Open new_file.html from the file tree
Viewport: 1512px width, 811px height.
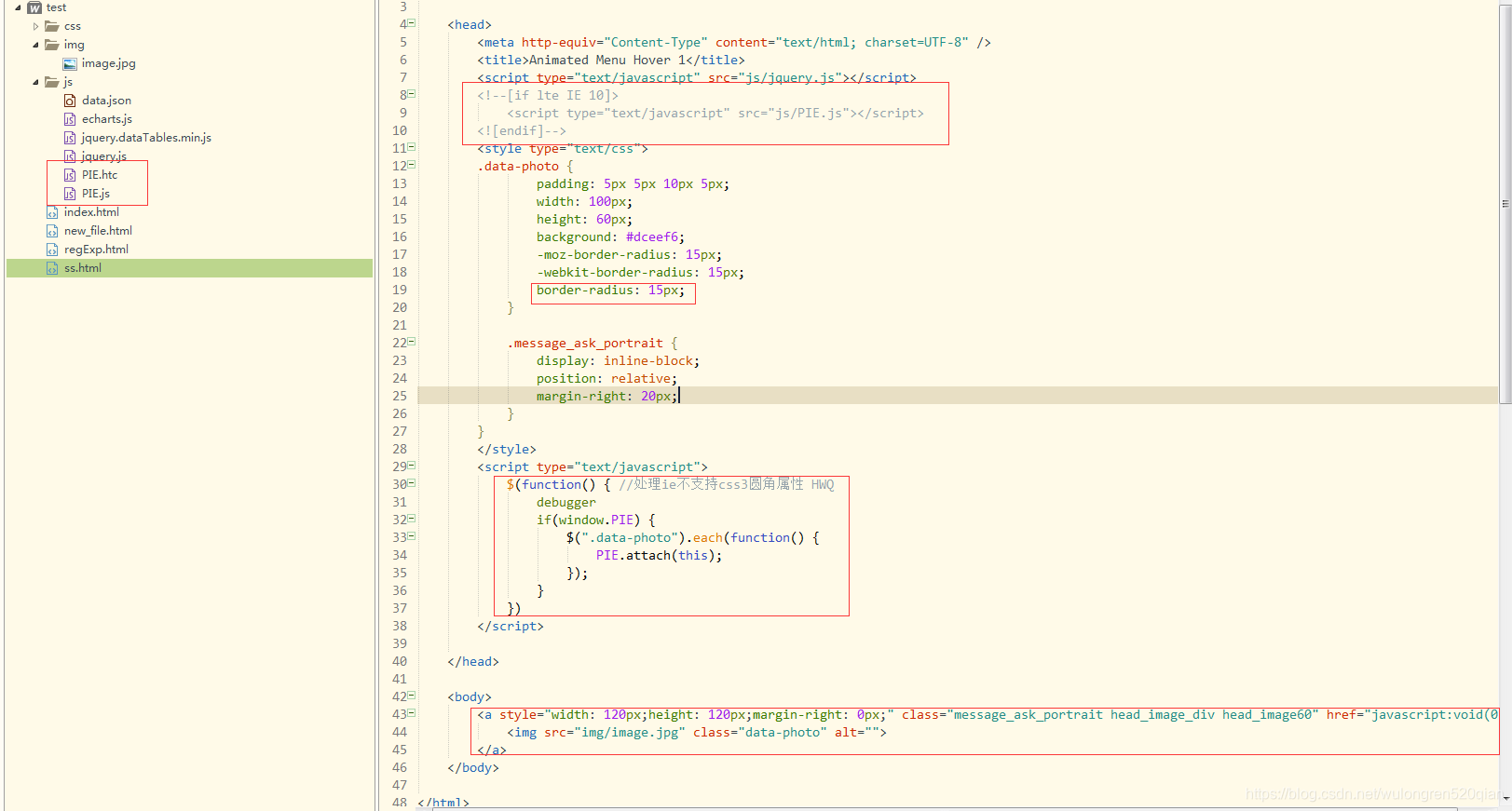pyautogui.click(x=98, y=231)
